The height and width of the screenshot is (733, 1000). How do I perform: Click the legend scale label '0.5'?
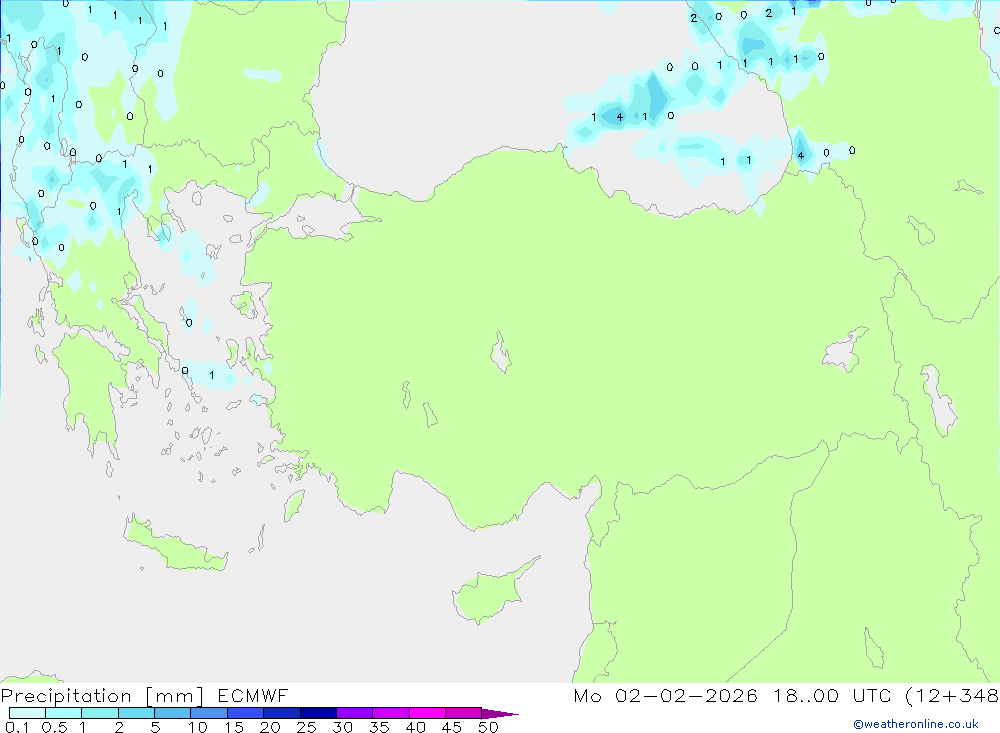[54, 727]
